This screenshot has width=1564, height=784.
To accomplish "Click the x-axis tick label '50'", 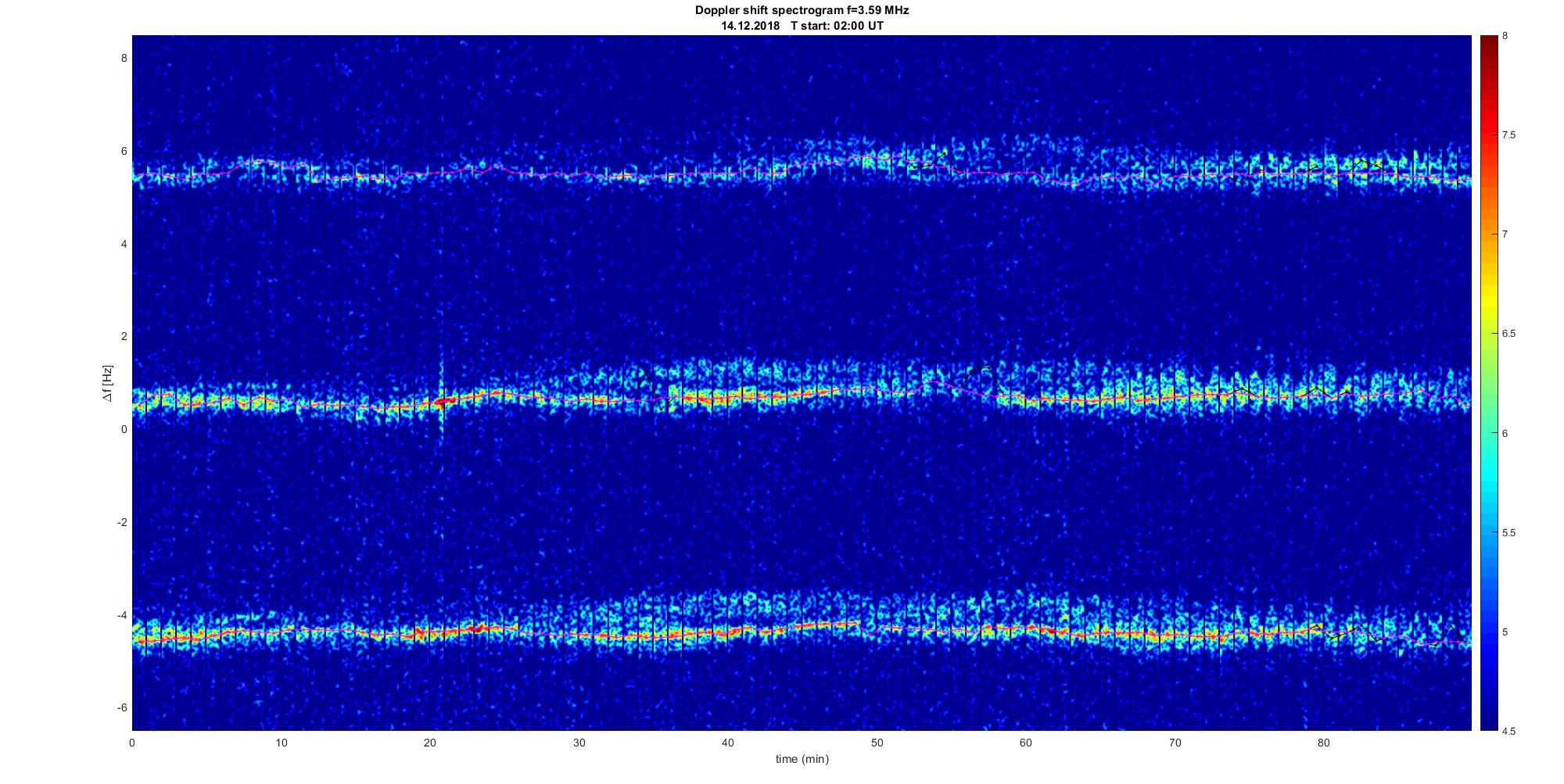I will pos(877,743).
